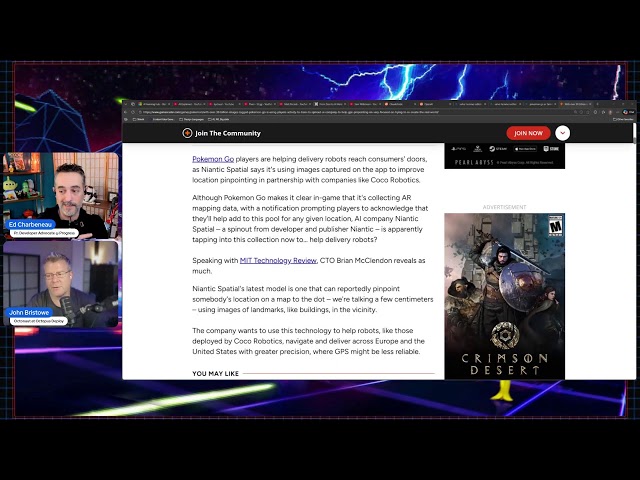Click the Pearl Abyss logo in ad
The width and height of the screenshot is (640, 480).
(x=474, y=162)
